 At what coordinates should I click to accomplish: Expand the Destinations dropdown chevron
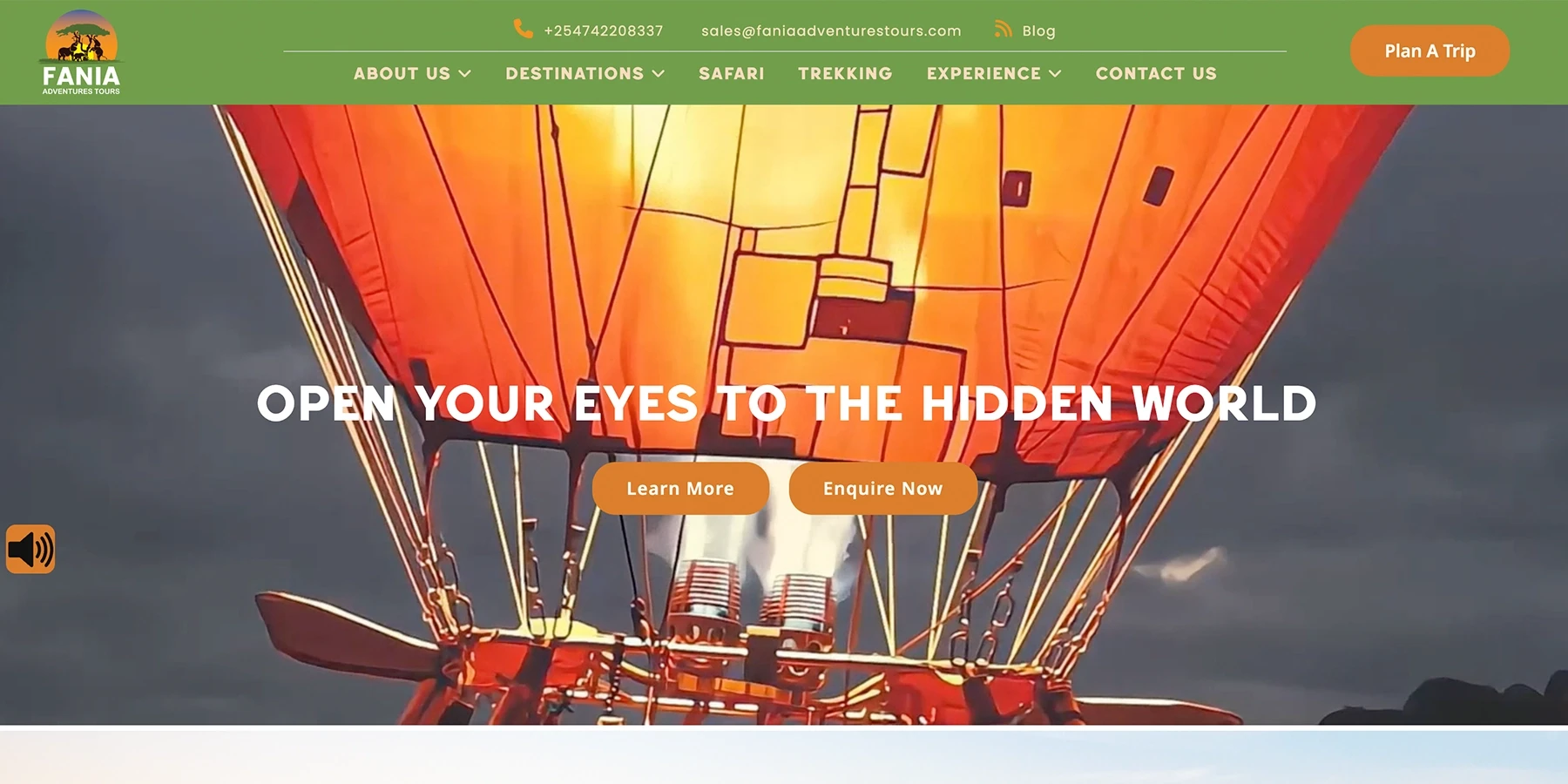coord(659,74)
